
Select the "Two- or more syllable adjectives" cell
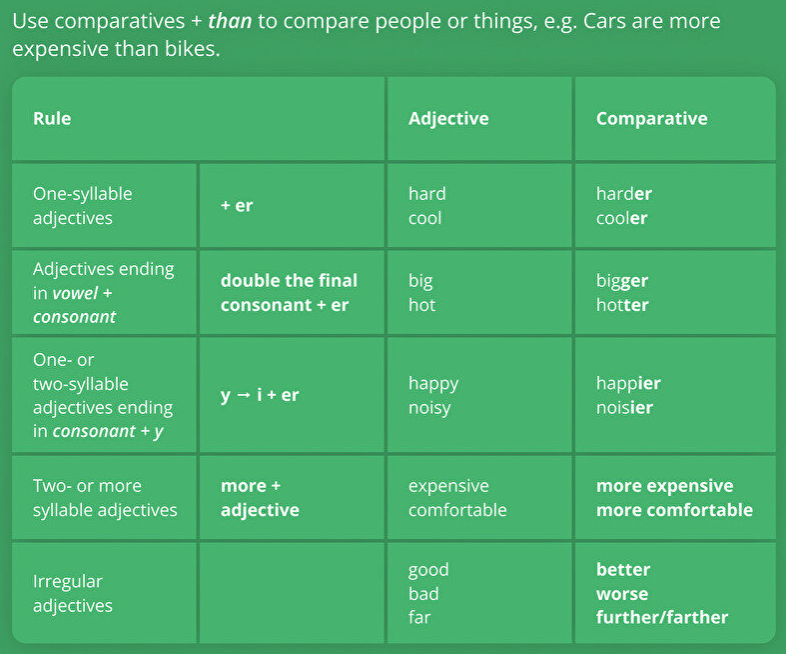(x=105, y=498)
